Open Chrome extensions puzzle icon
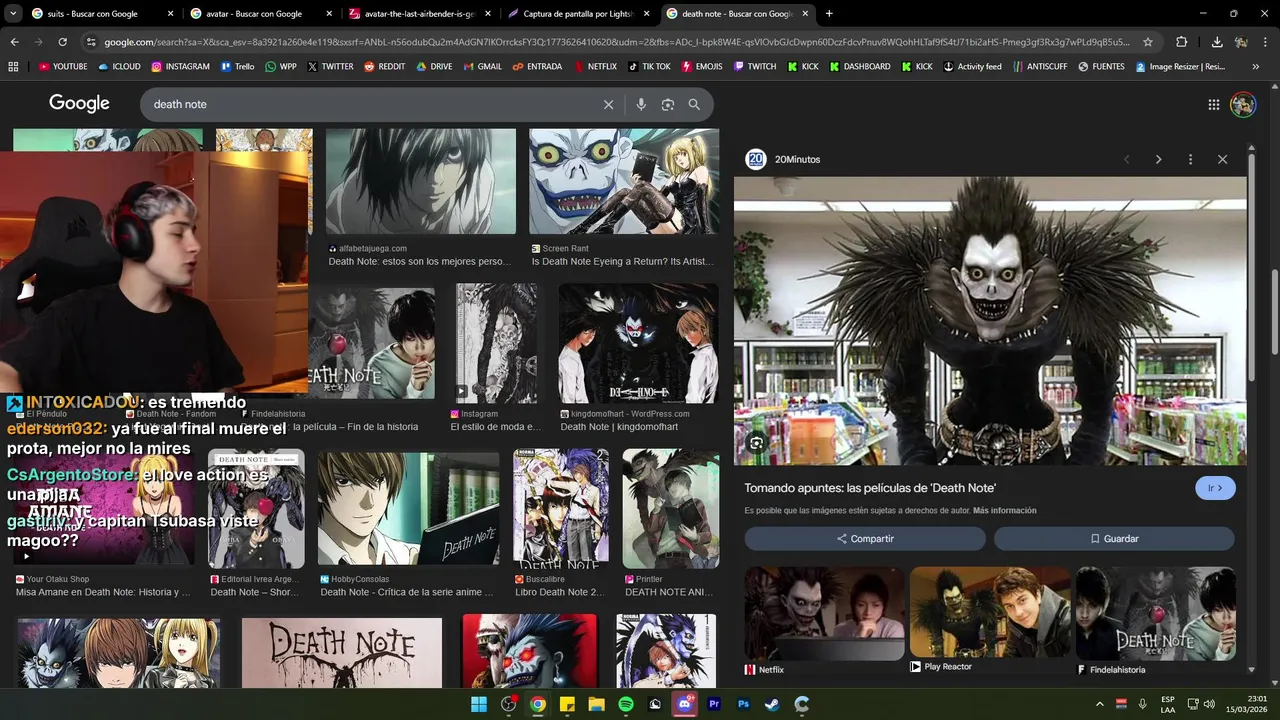 (x=1181, y=42)
